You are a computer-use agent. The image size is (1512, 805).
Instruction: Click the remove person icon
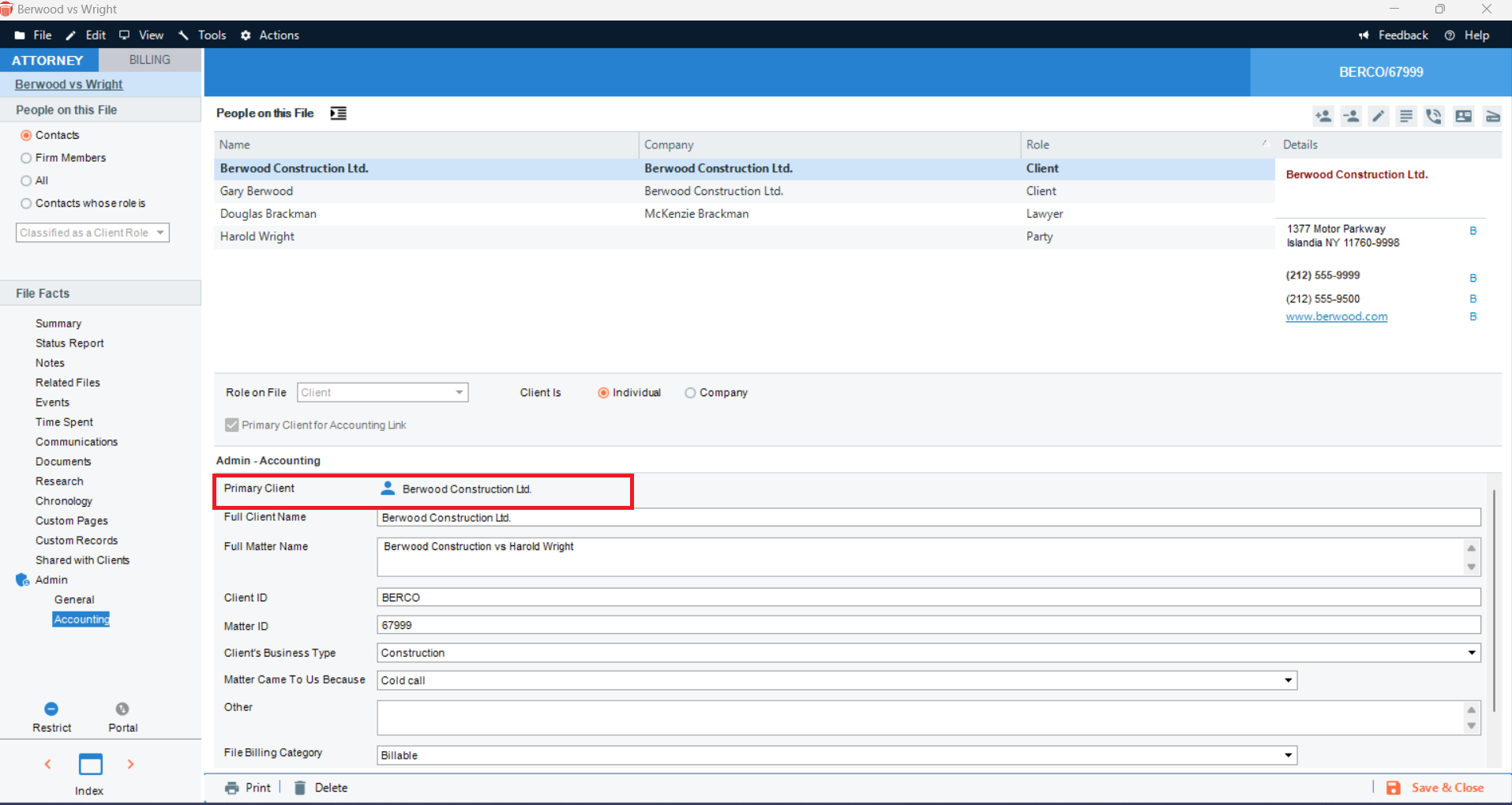1352,116
